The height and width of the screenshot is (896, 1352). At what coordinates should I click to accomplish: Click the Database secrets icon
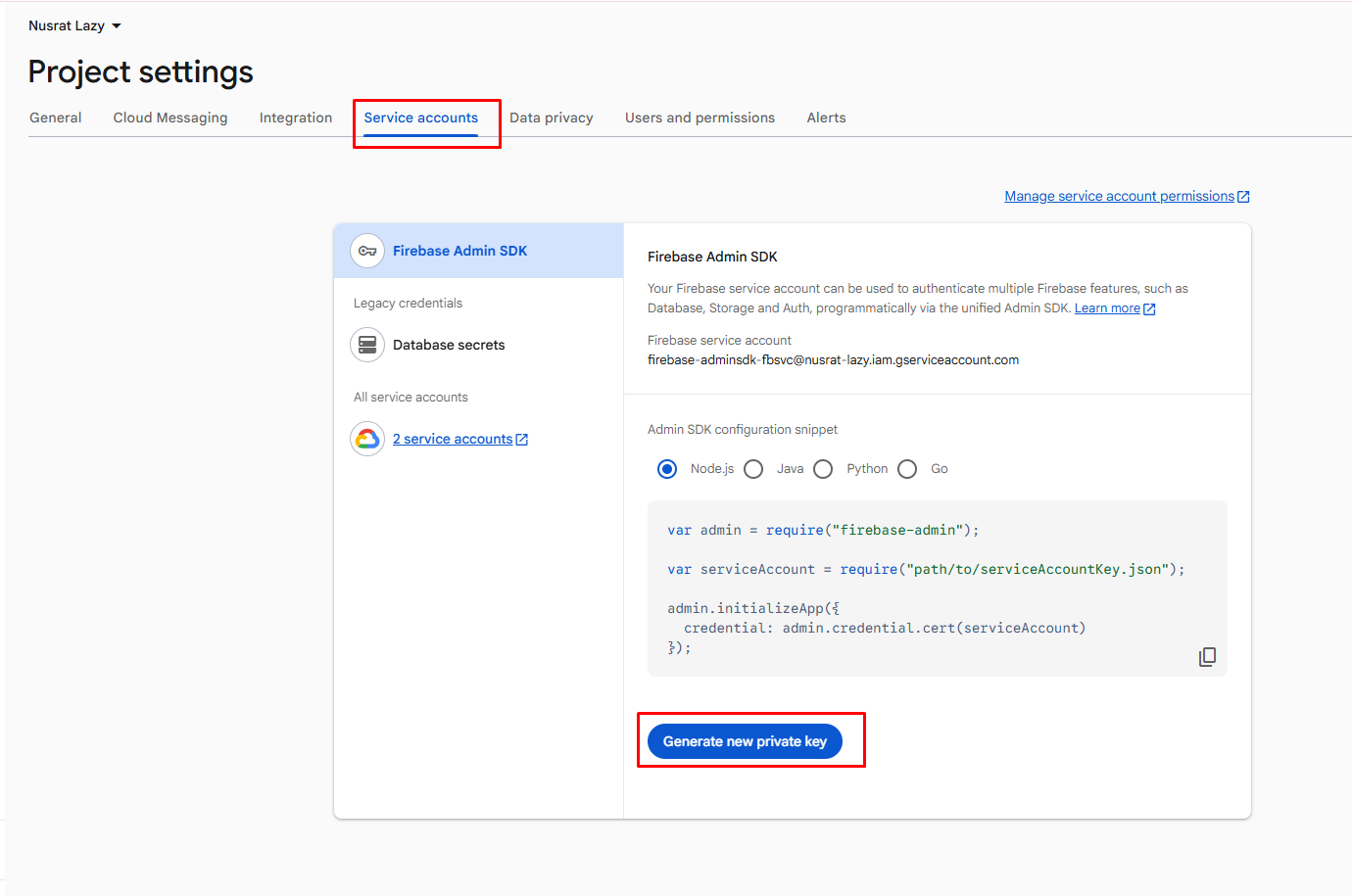(x=367, y=345)
